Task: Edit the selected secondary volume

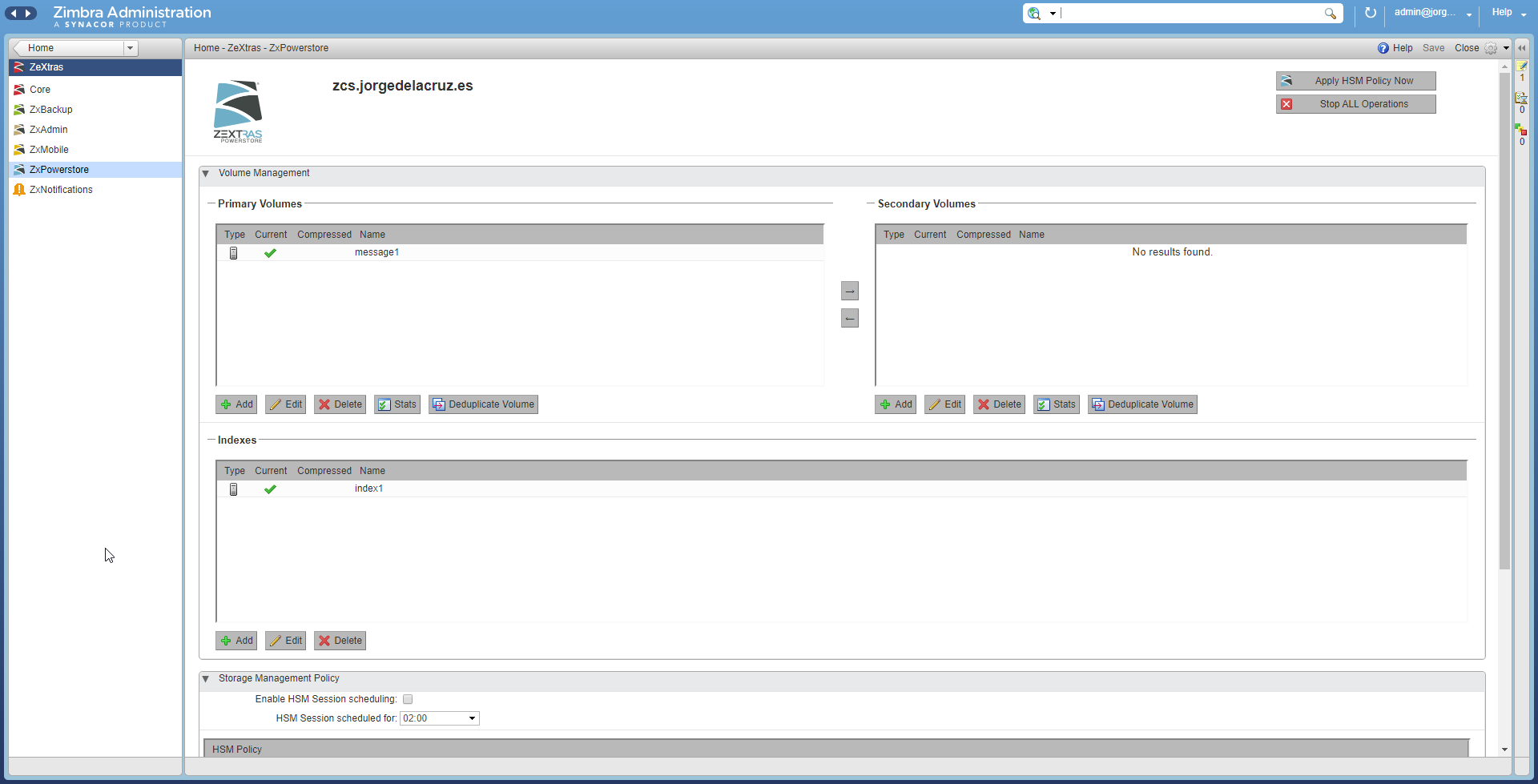Action: pyautogui.click(x=945, y=404)
